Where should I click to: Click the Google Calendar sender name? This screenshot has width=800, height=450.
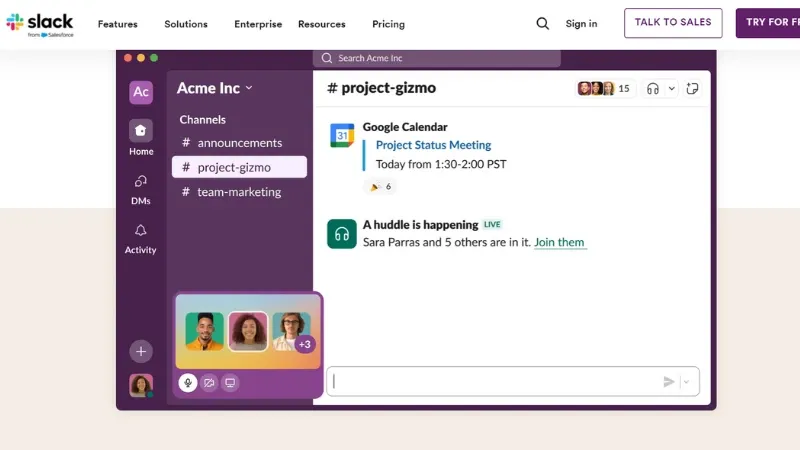pyautogui.click(x=405, y=127)
